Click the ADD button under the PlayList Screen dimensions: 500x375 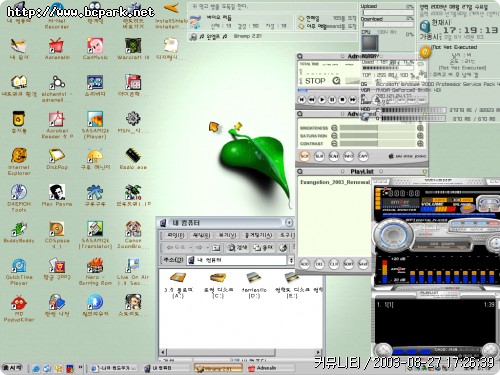click(305, 264)
